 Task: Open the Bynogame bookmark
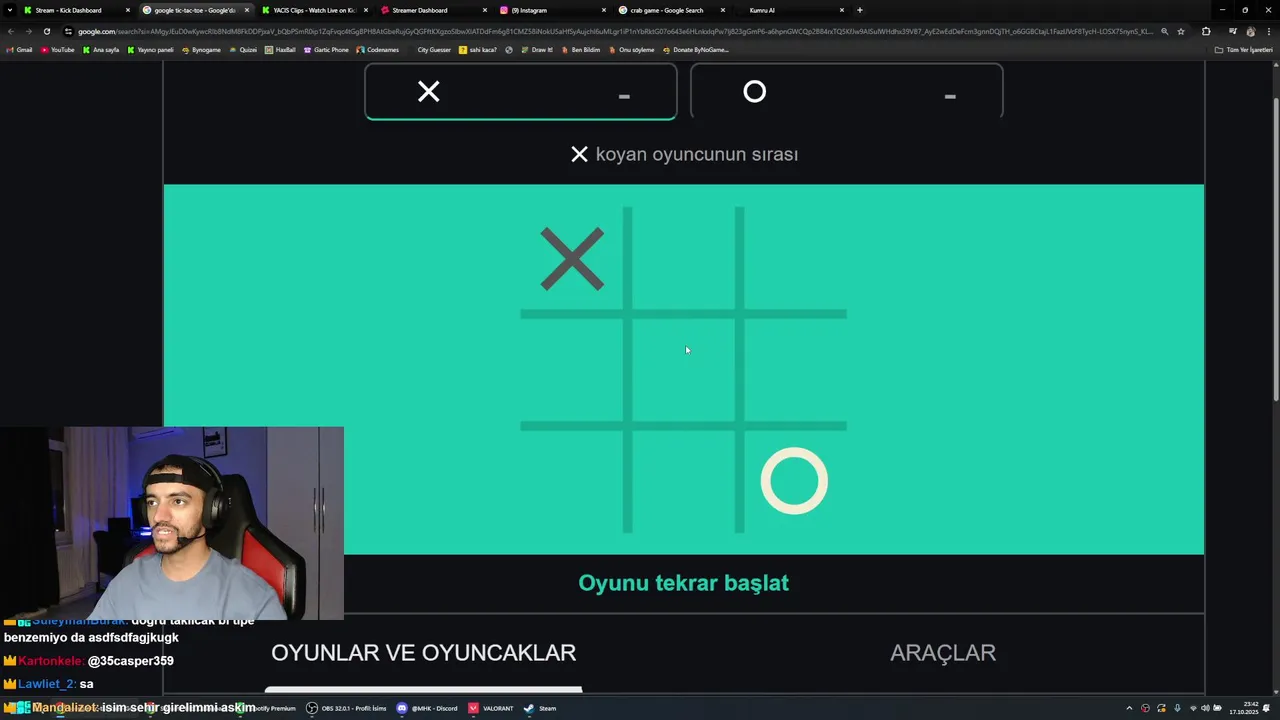(202, 49)
